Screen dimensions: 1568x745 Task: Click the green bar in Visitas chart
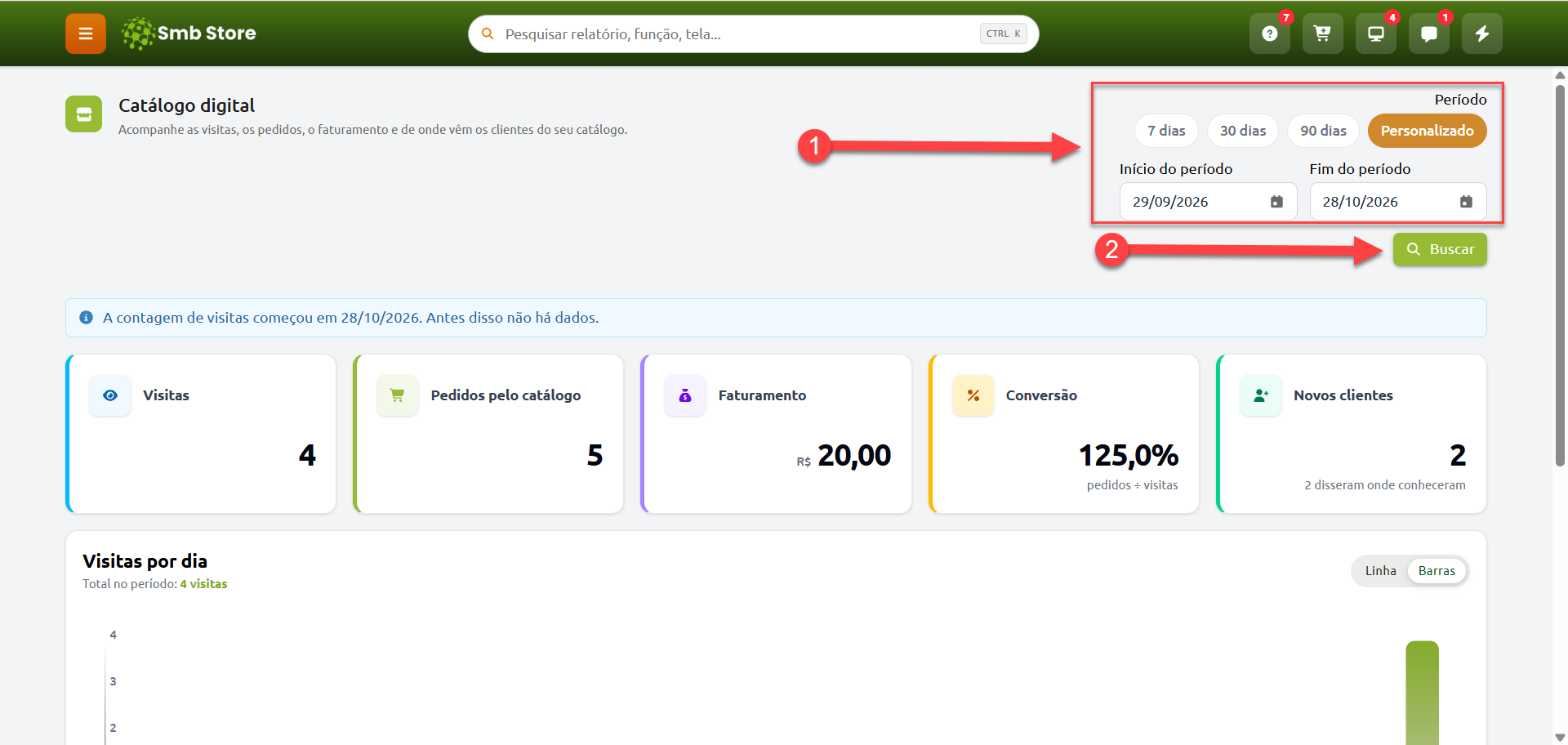coord(1422,693)
